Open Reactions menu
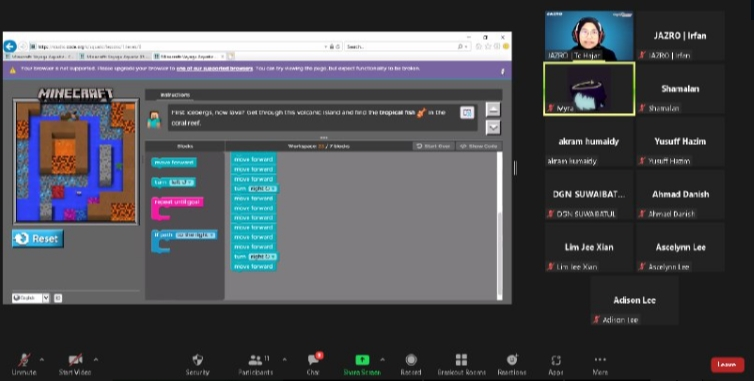 512,364
